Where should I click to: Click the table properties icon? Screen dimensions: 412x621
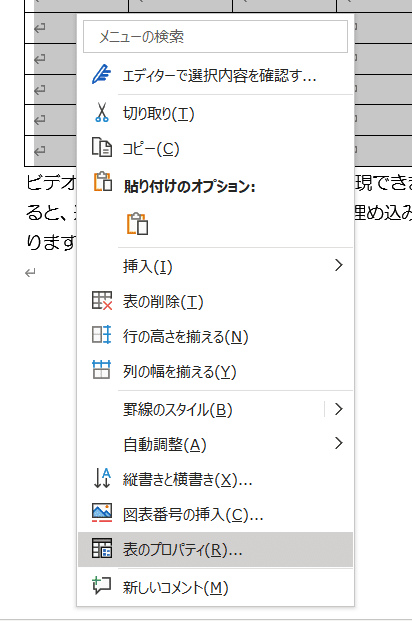102,548
